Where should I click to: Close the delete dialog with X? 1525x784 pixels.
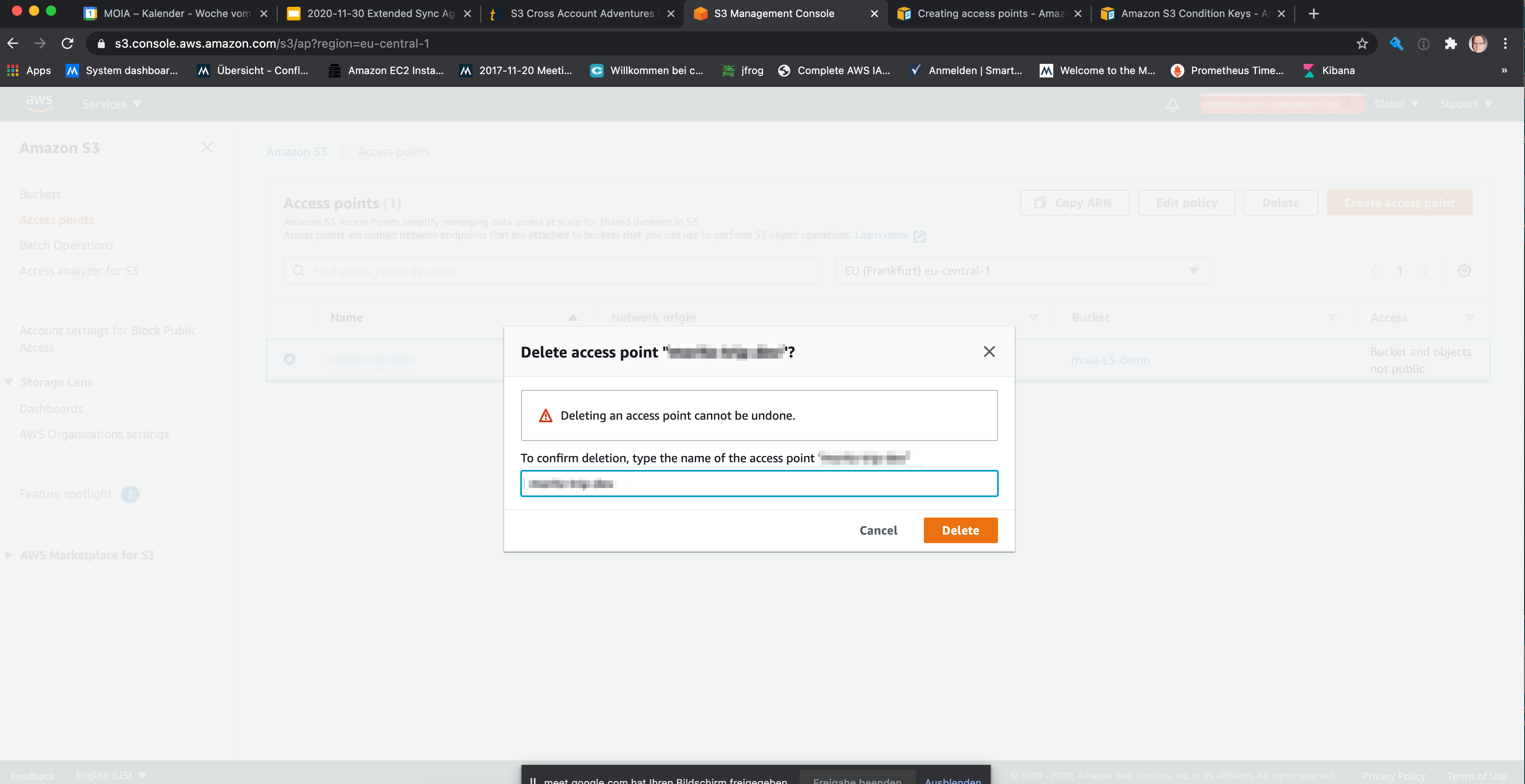tap(989, 352)
